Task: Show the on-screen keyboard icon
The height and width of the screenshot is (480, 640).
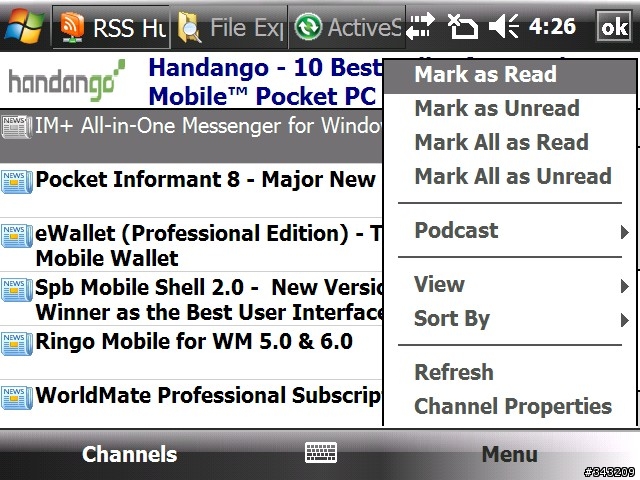Action: (x=321, y=453)
